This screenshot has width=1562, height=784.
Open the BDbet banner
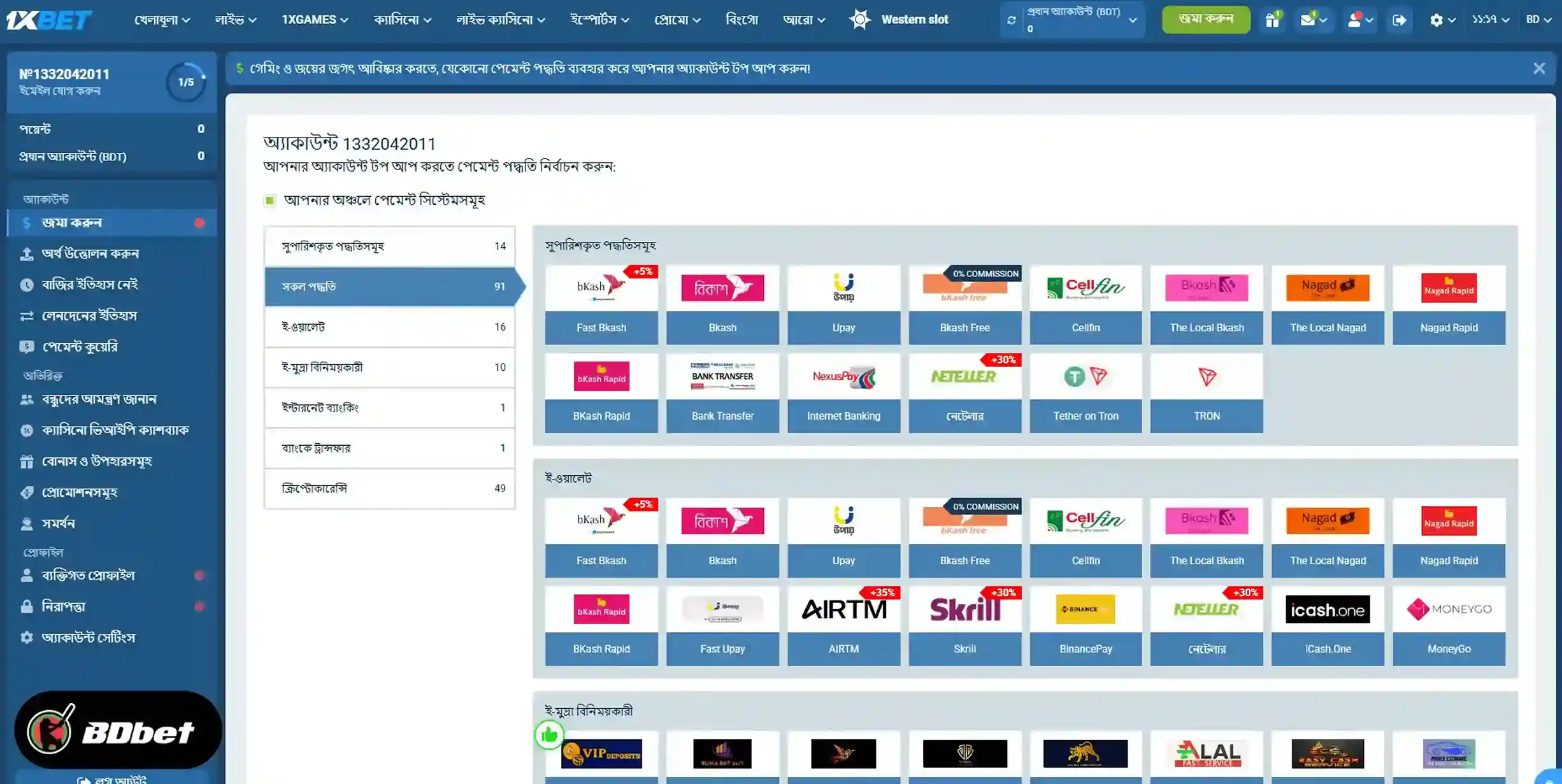point(118,730)
